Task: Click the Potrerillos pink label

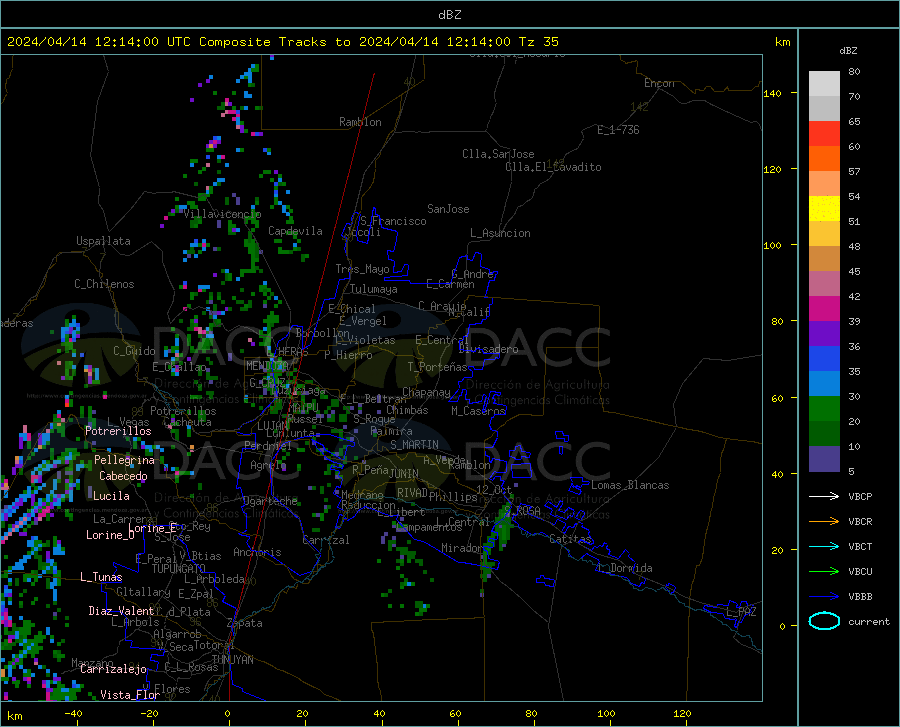Action: point(118,431)
